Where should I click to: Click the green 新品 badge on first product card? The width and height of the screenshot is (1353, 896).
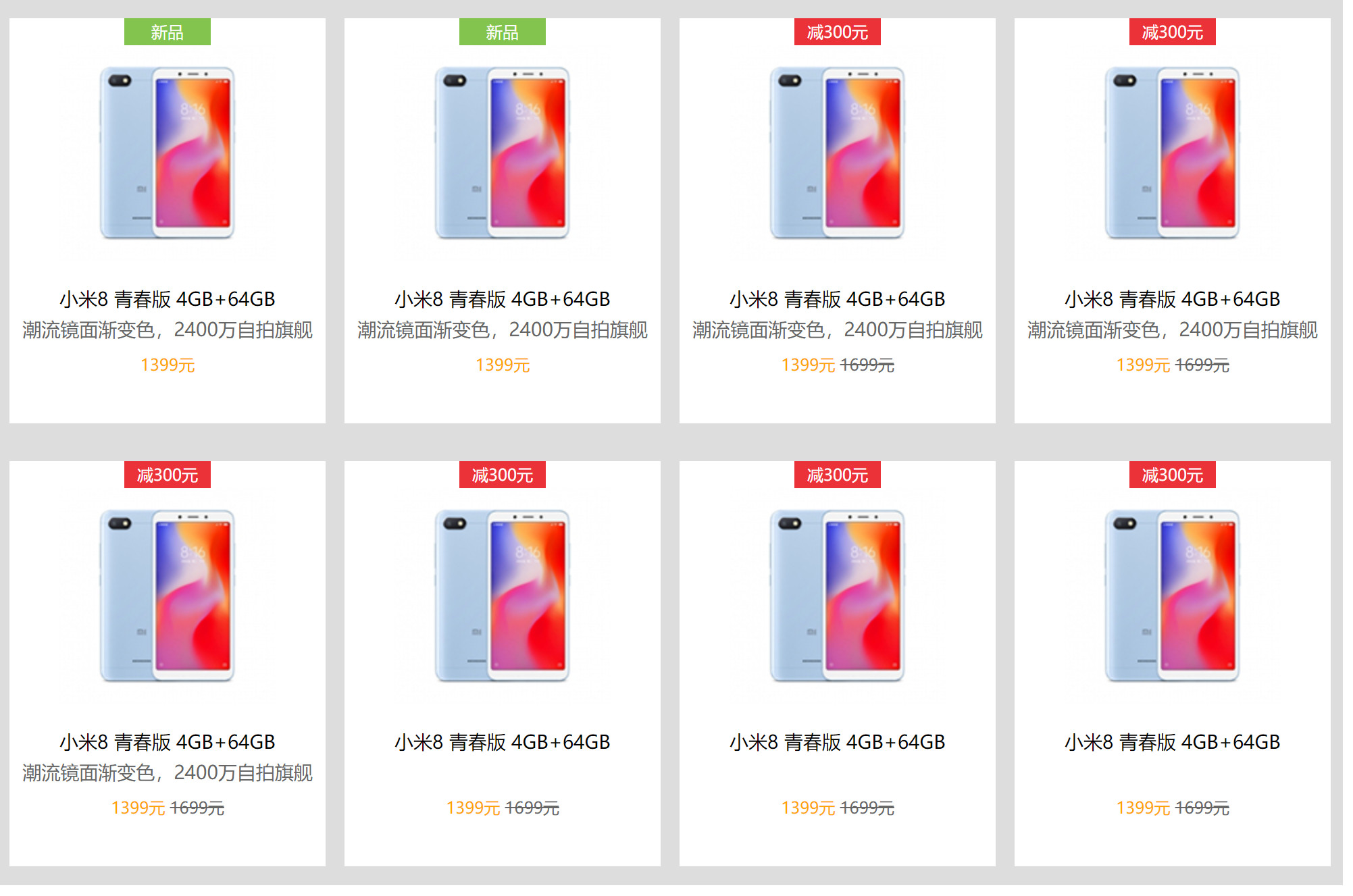167,32
